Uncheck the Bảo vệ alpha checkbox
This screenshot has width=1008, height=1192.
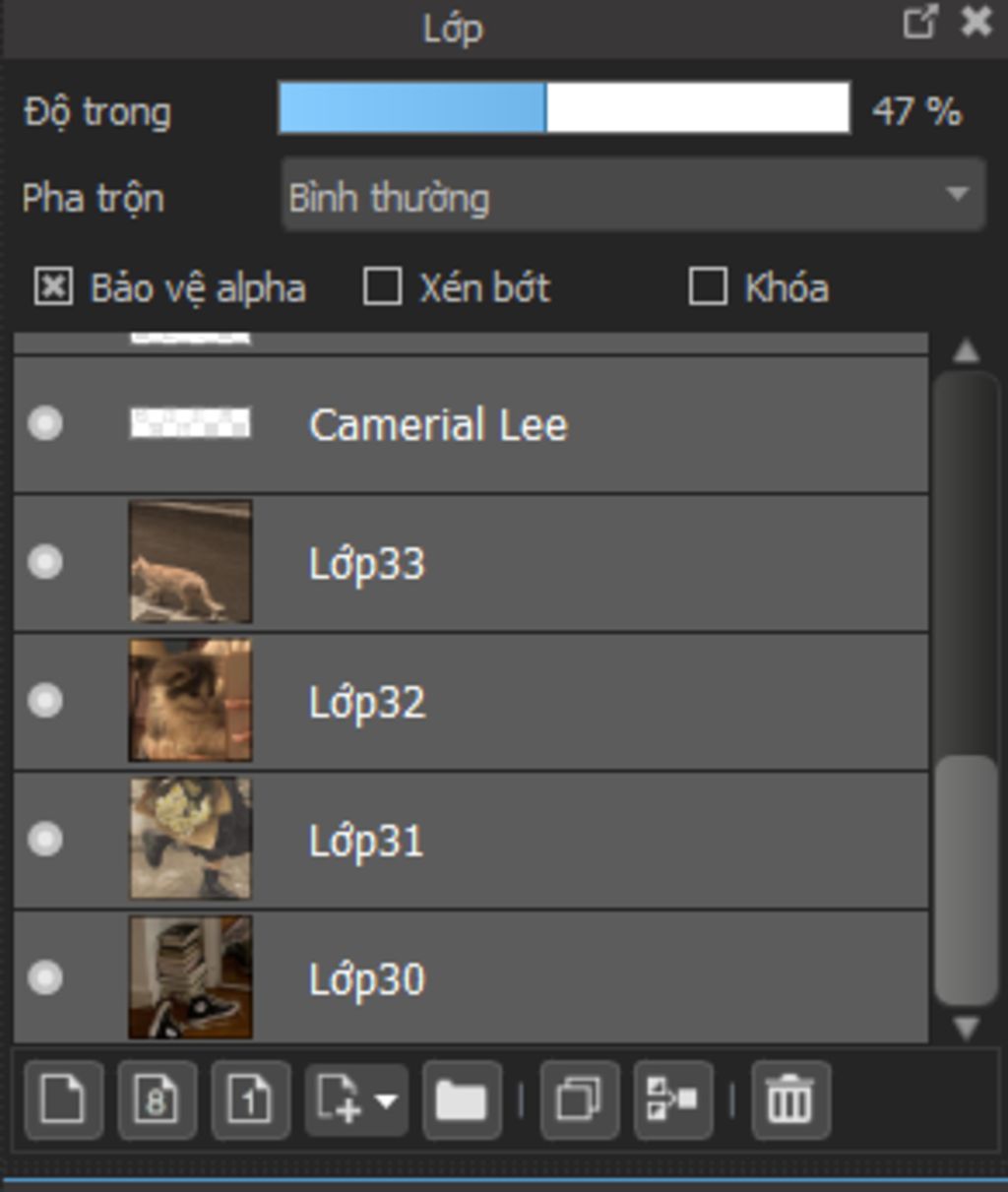click(x=53, y=287)
